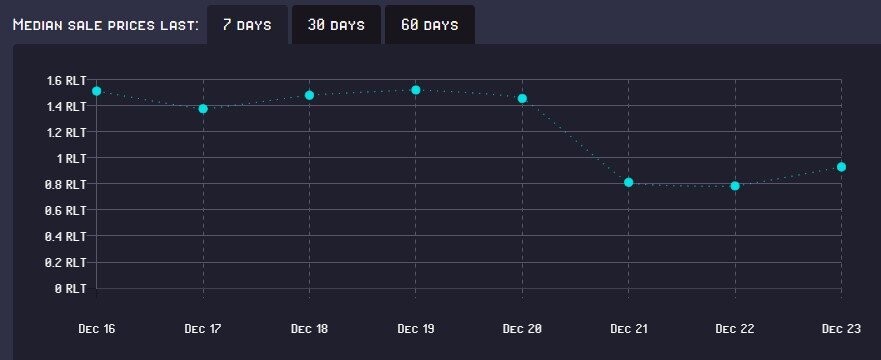Click the '0.2 RLT' axis label
The height and width of the screenshot is (360, 881).
coord(66,263)
